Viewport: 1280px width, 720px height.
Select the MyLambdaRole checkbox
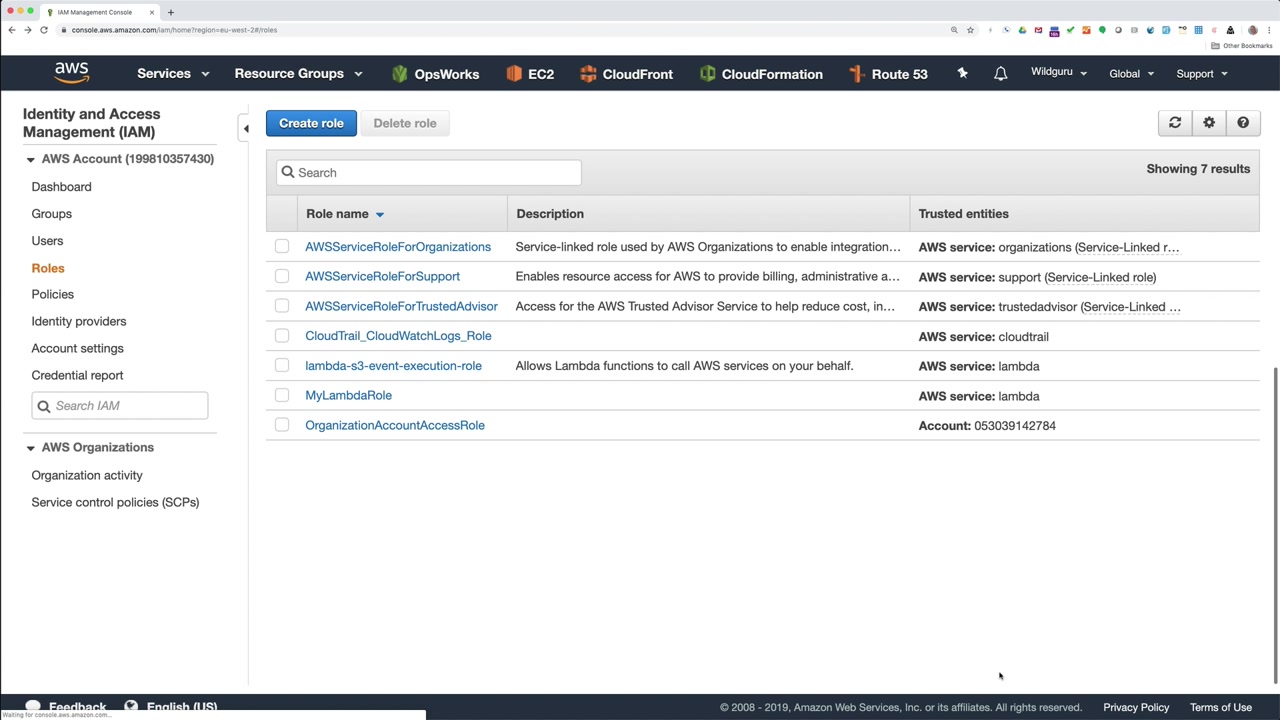(282, 395)
